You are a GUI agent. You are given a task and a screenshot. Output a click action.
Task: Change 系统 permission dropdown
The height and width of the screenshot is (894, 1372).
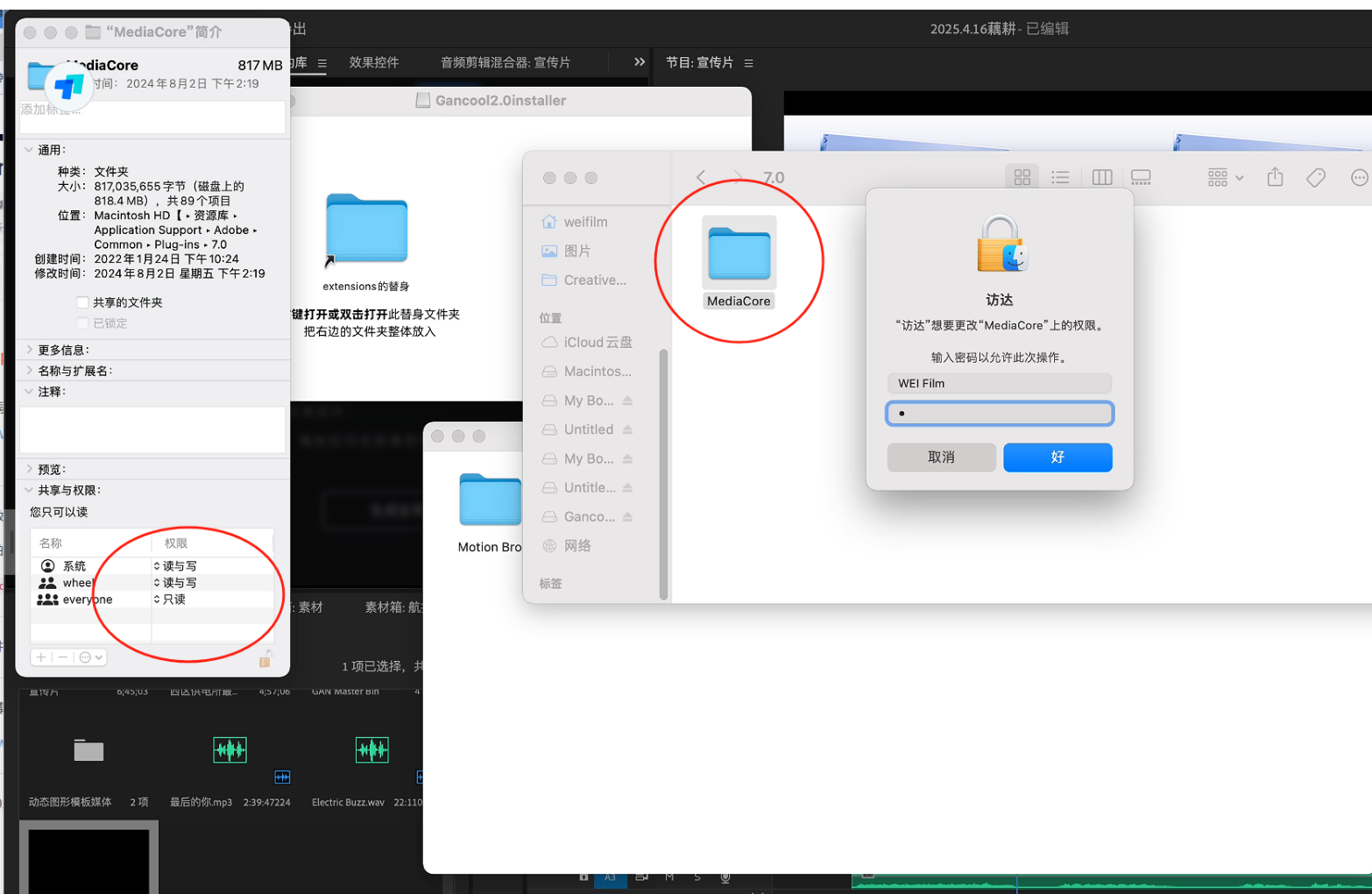pyautogui.click(x=175, y=566)
